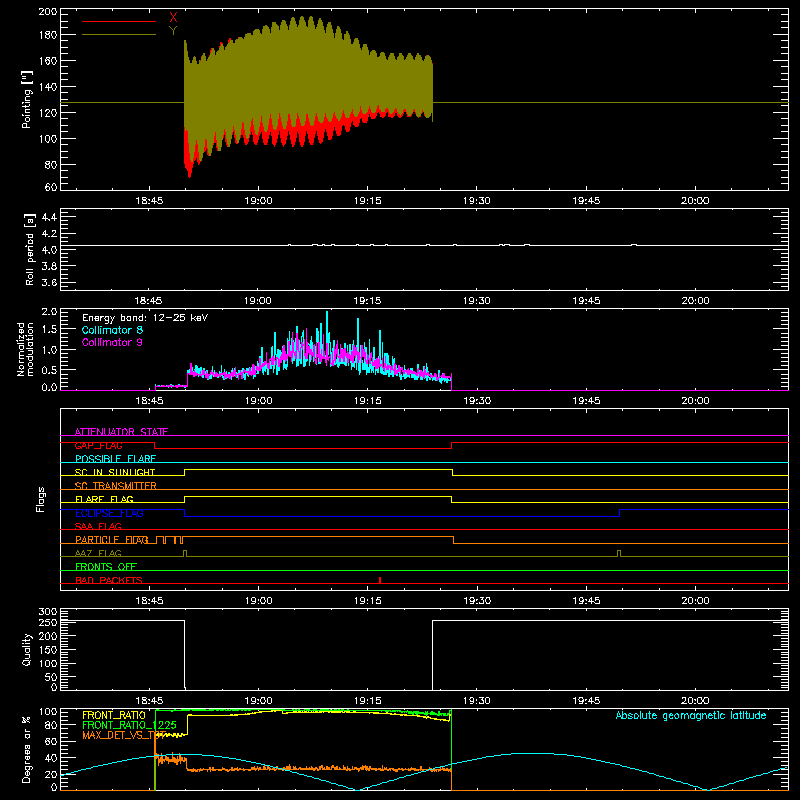Click 19:00 time label under modulation plot
The width and height of the screenshot is (800, 800).
click(x=258, y=401)
